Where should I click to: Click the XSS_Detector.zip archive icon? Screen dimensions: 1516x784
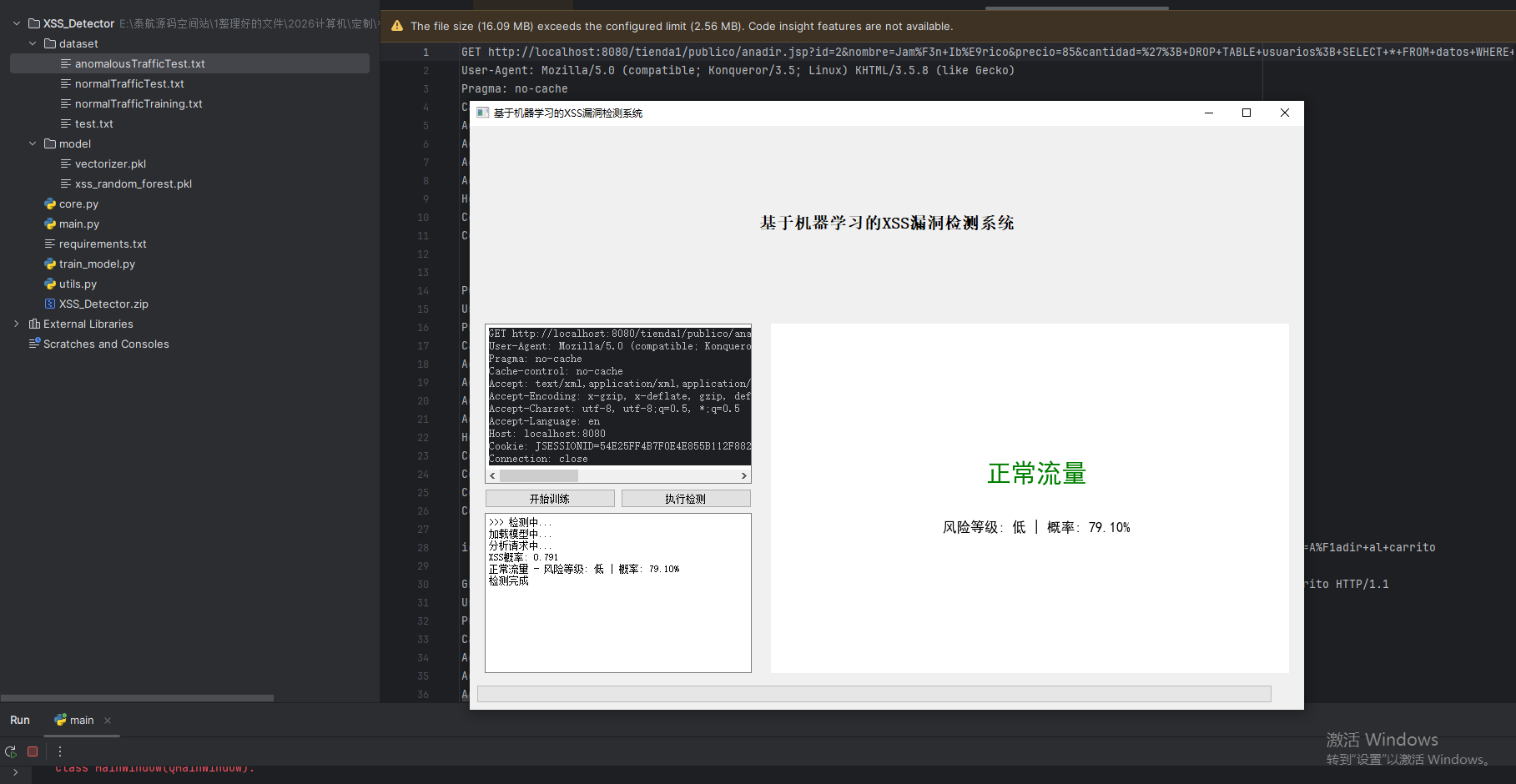click(50, 304)
